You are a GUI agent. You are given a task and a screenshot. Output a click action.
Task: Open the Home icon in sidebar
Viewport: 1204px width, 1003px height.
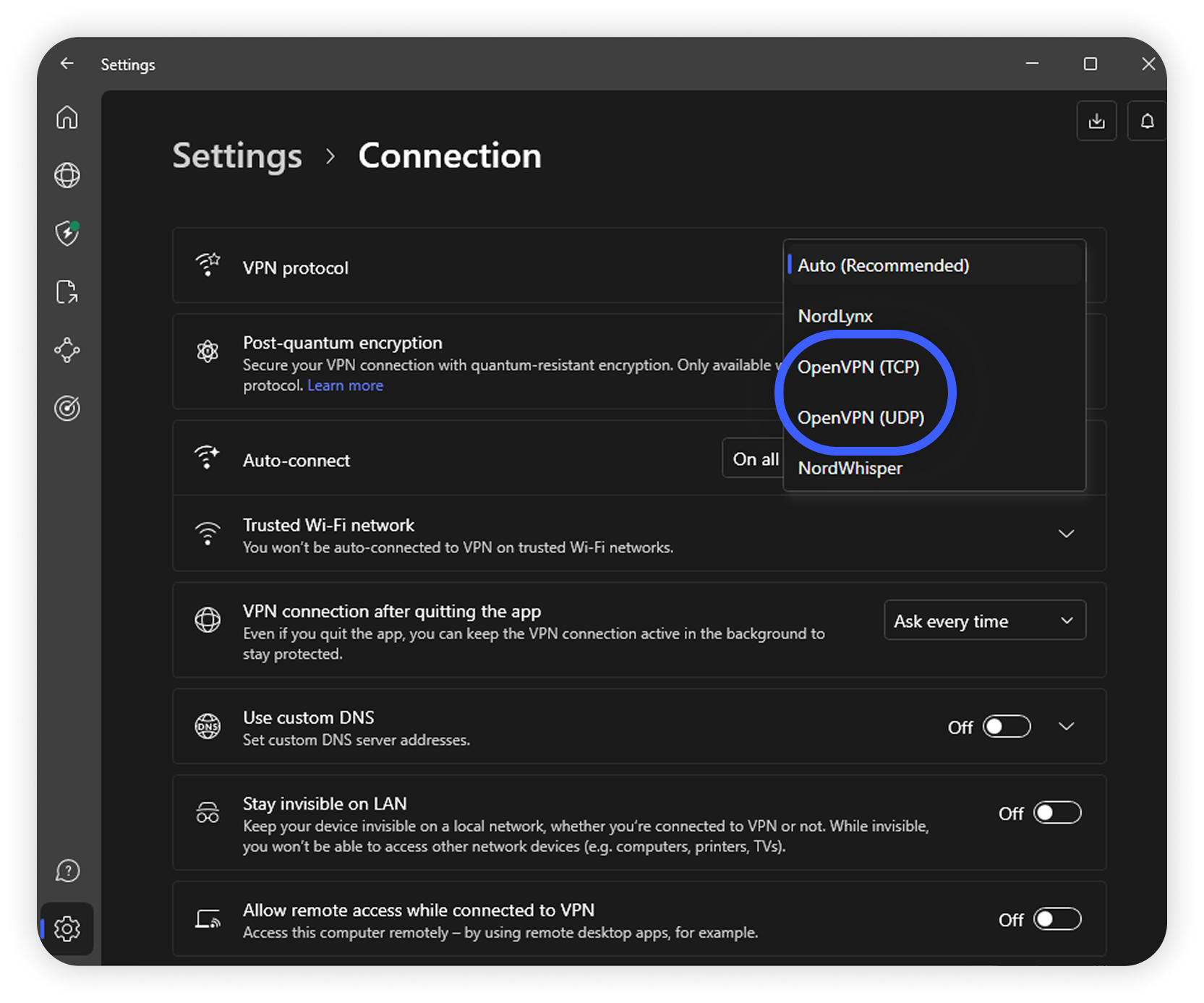point(67,117)
